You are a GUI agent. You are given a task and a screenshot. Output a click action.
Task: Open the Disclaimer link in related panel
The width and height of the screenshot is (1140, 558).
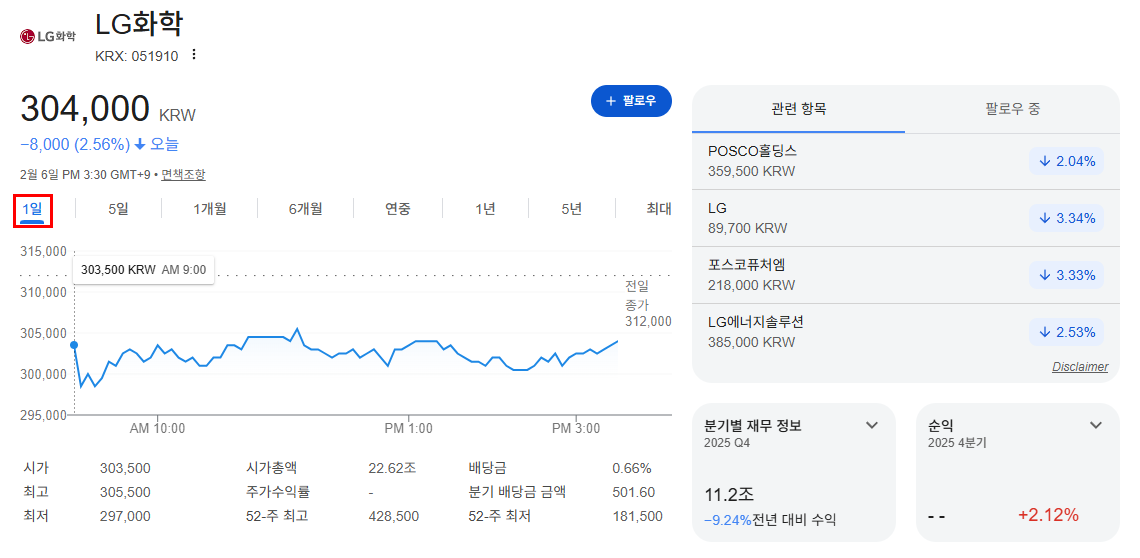coord(1080,367)
